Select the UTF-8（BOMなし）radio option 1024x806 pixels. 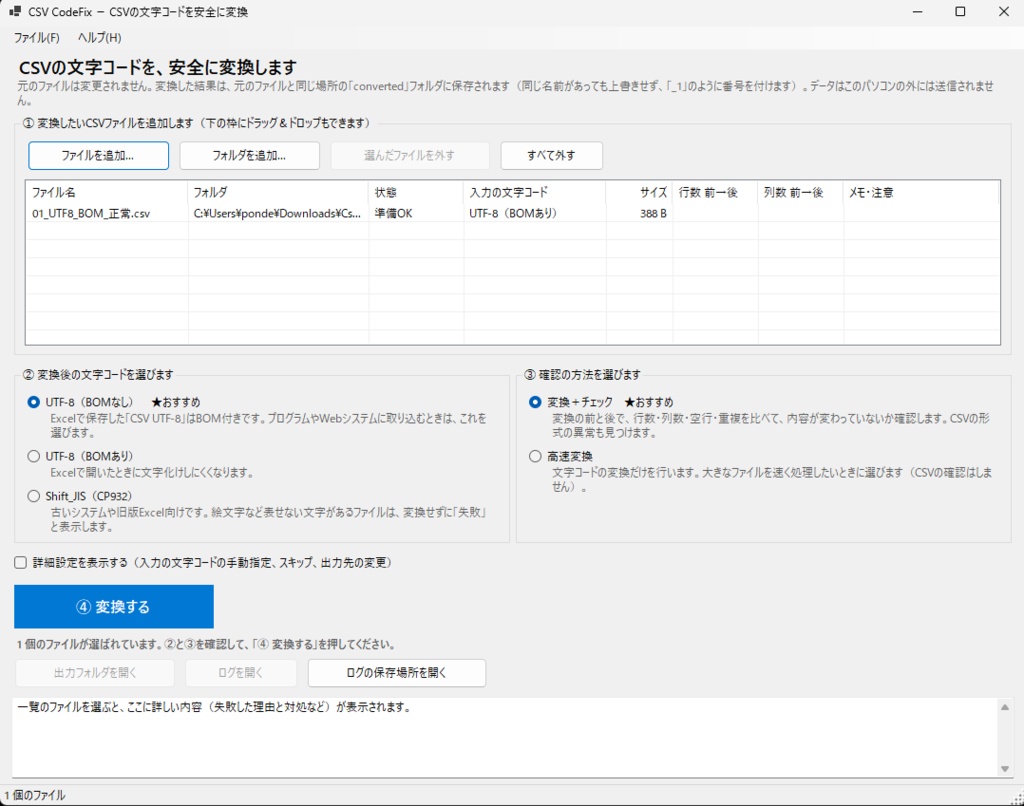coord(33,402)
